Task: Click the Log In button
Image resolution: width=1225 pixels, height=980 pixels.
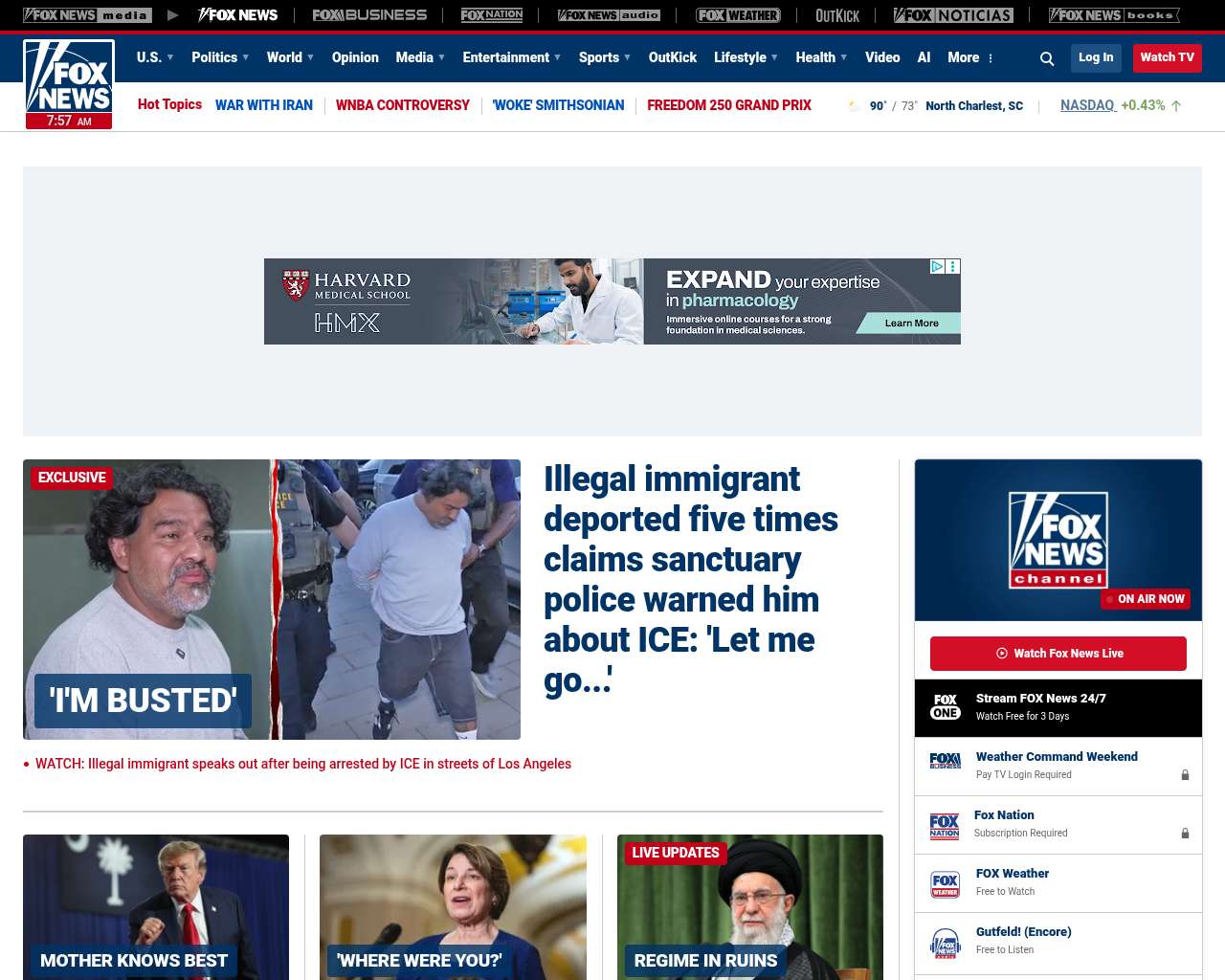Action: (1096, 57)
